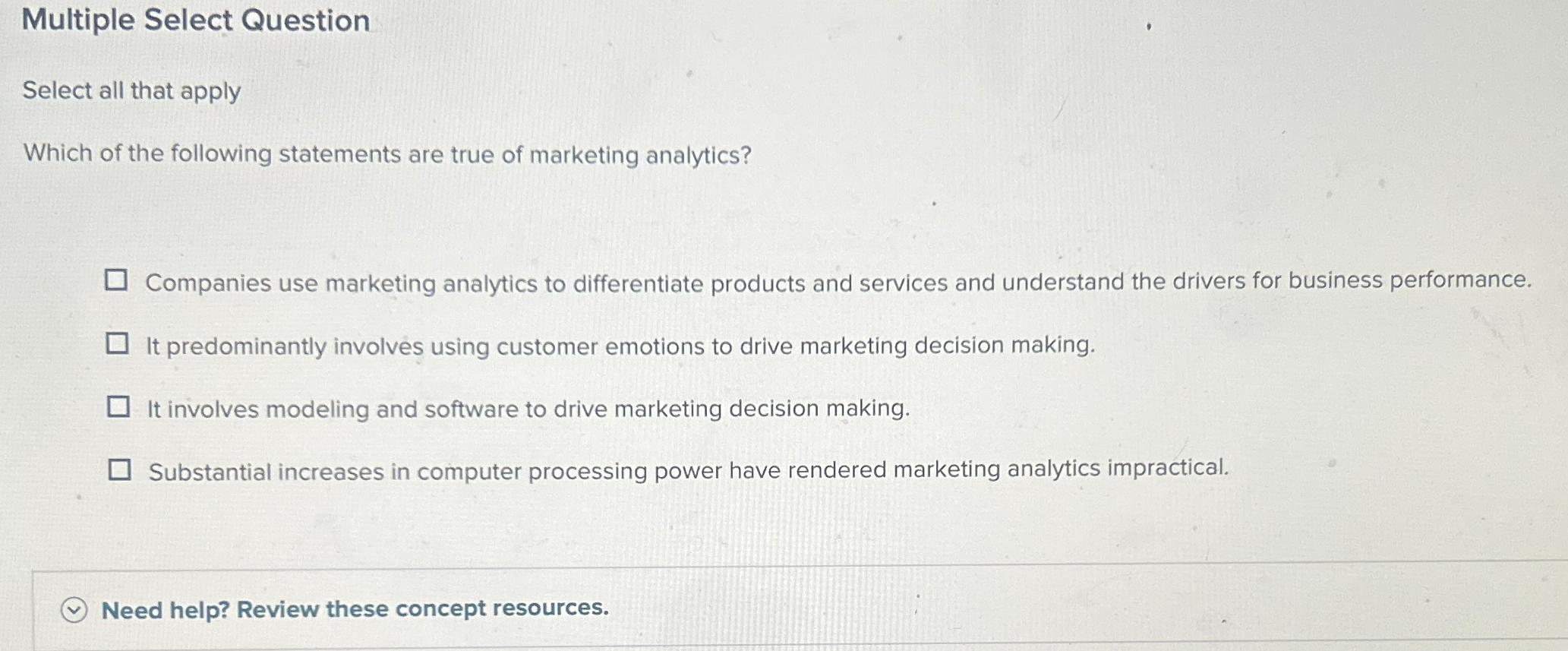The width and height of the screenshot is (1568, 651).
Task: Click the marketing analytics question text
Action: (386, 154)
